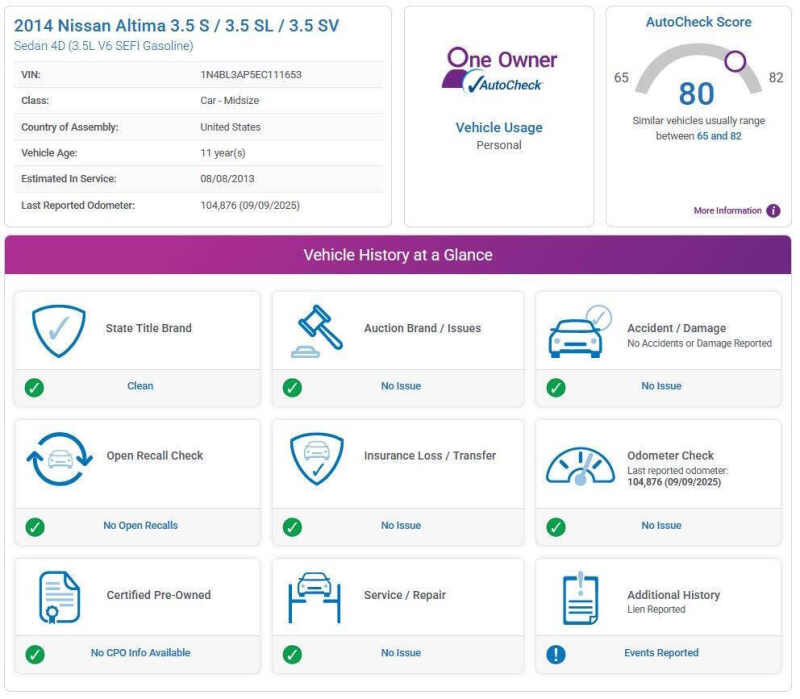
Task: Open the No Open Recalls link
Action: 140,525
